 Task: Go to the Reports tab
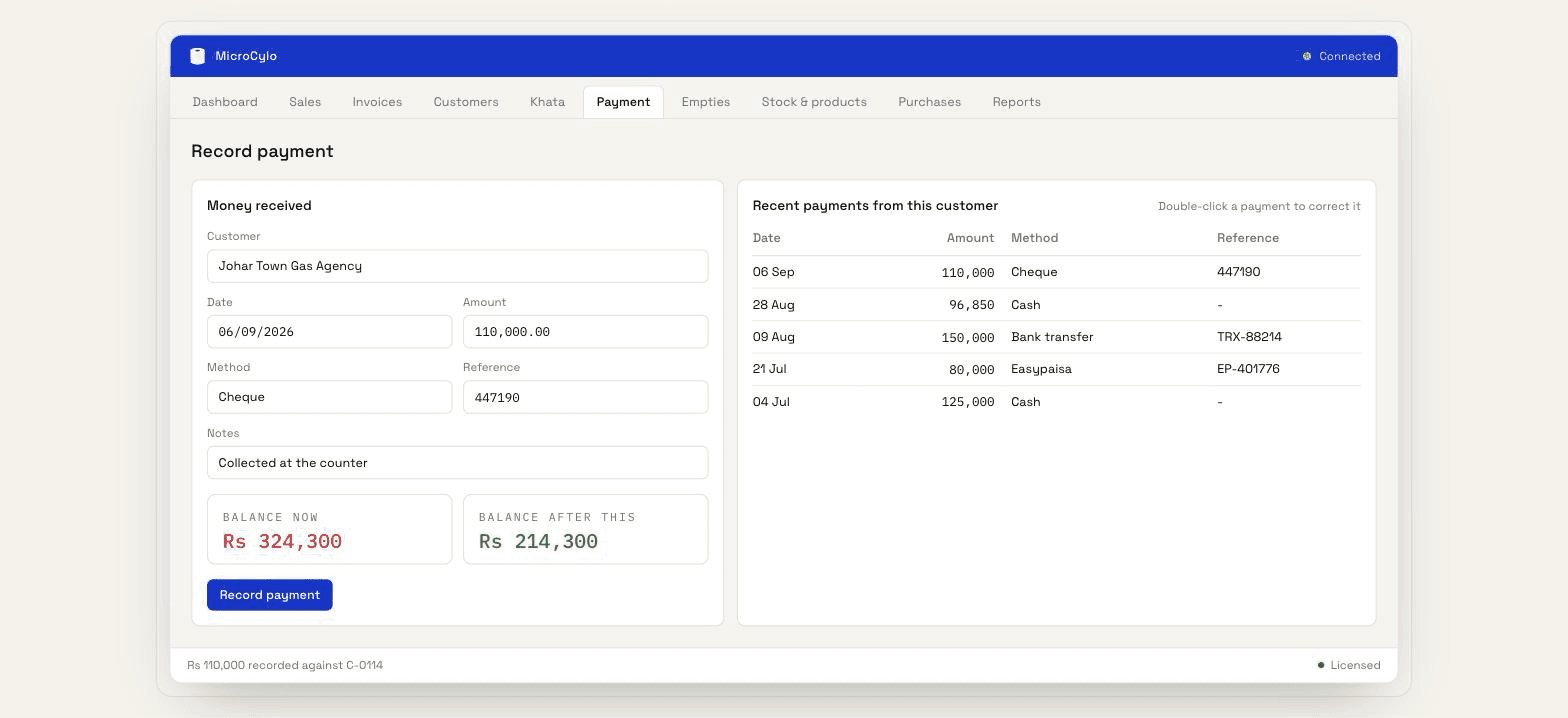pyautogui.click(x=1016, y=102)
